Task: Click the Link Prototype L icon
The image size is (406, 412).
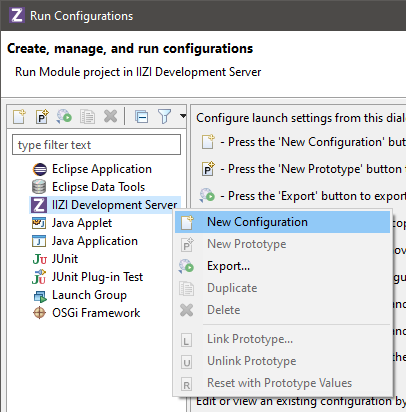Action: [186, 340]
